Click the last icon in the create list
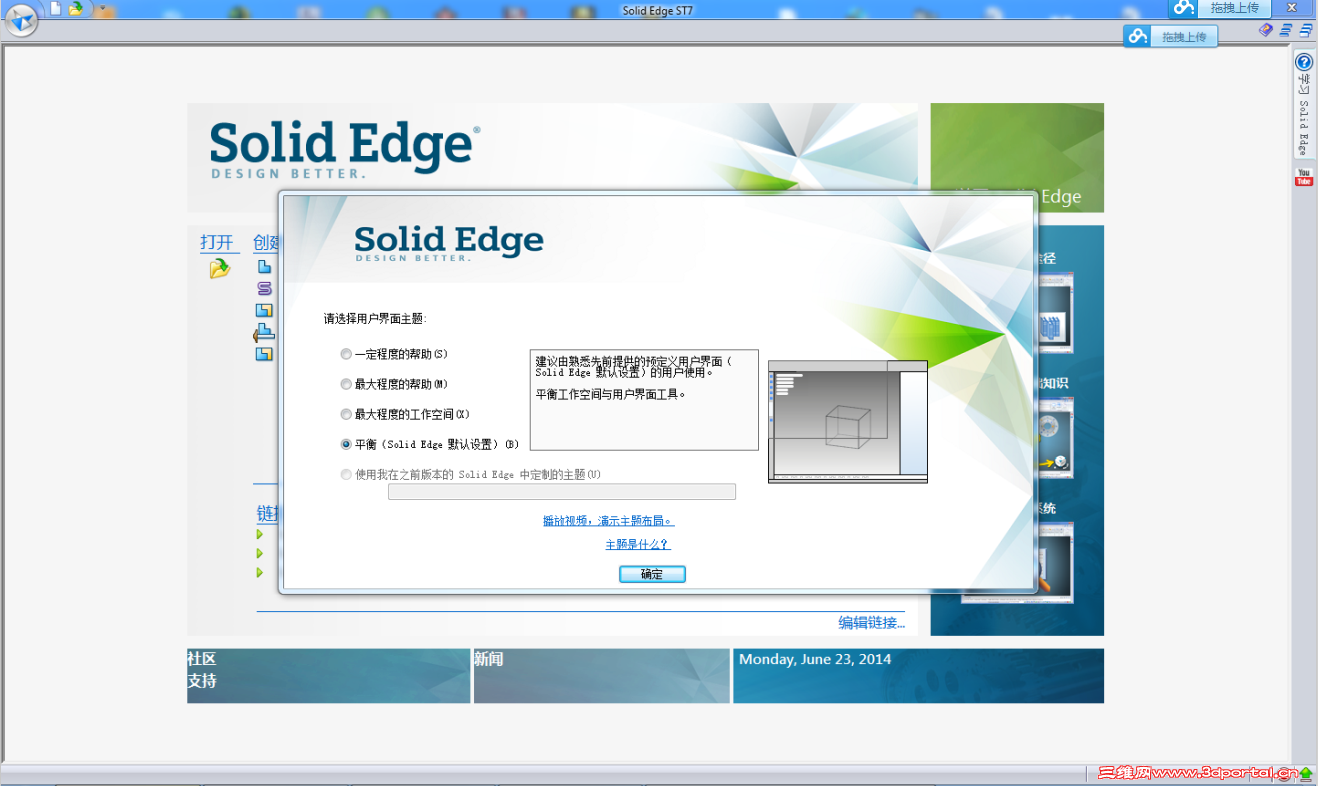The width and height of the screenshot is (1318, 786). point(264,354)
